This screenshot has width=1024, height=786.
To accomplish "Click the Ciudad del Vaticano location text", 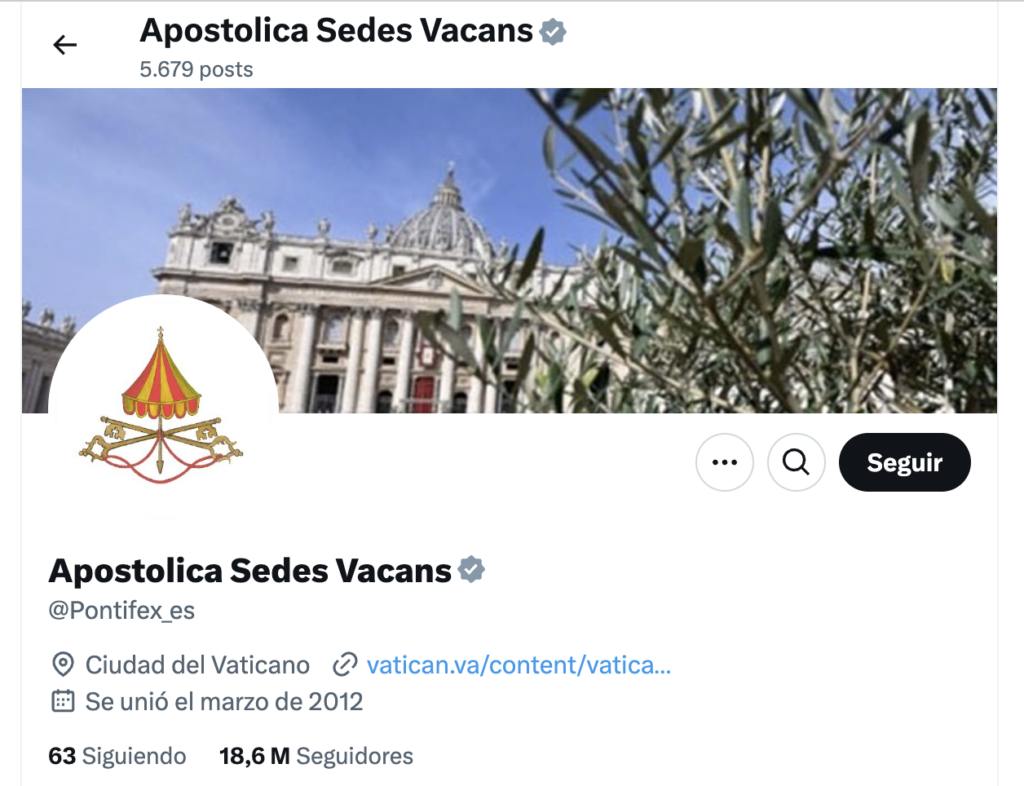I will tap(197, 664).
